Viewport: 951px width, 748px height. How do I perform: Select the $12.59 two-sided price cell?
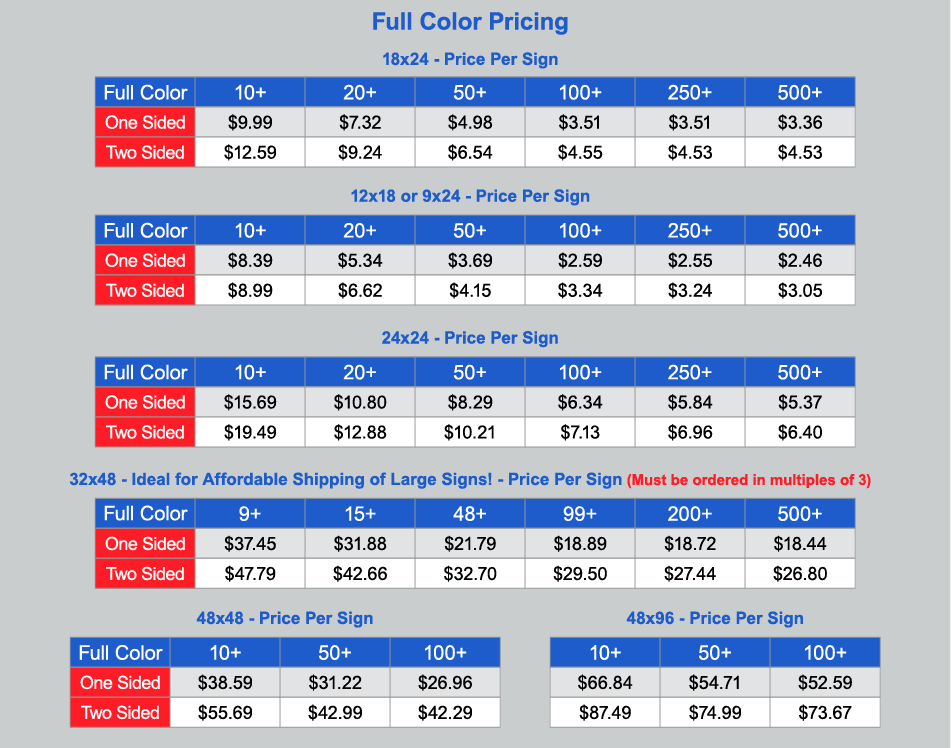click(250, 152)
